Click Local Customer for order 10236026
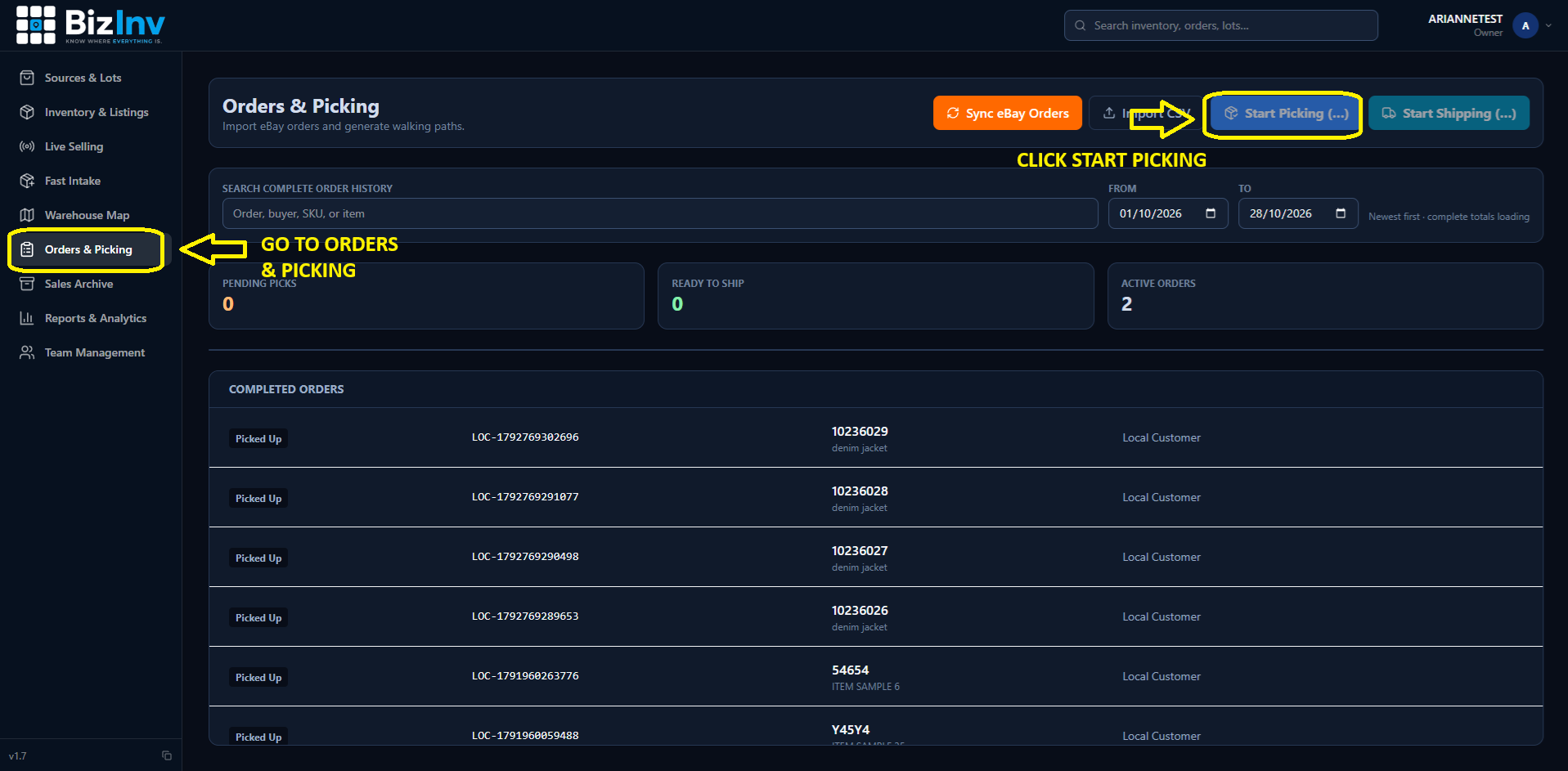The image size is (1568, 771). point(1161,616)
